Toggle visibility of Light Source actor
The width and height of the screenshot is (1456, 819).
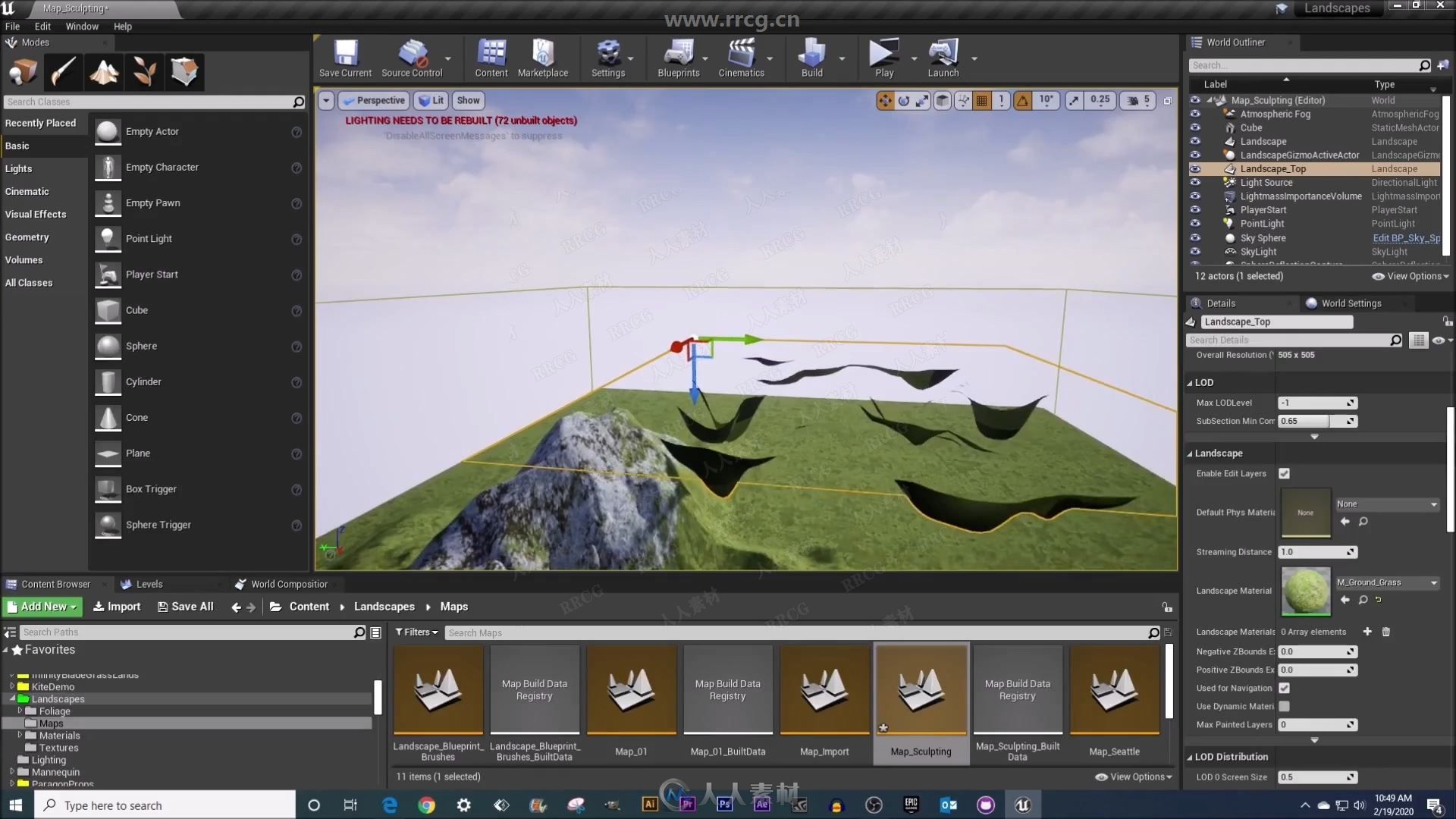coord(1195,183)
